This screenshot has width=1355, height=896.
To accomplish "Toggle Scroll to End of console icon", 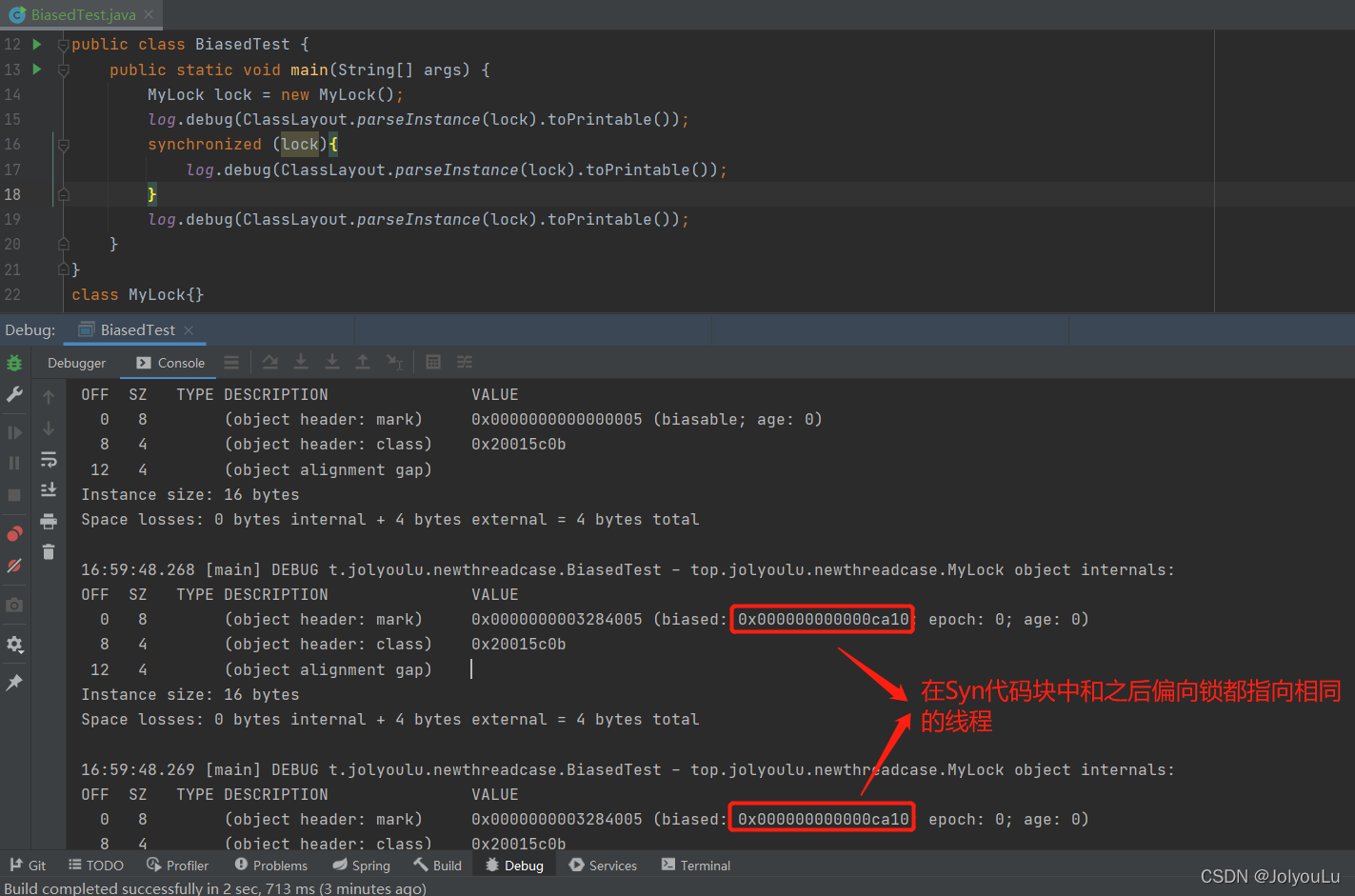I will [x=49, y=489].
